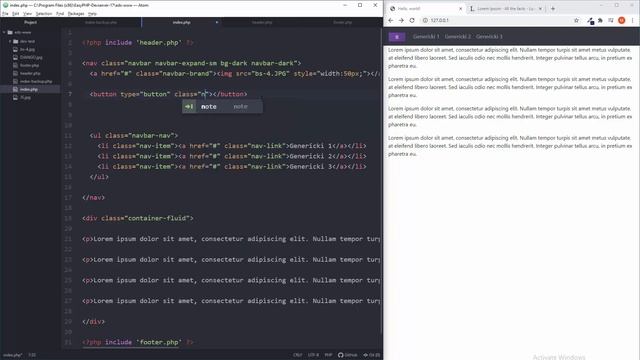The width and height of the screenshot is (640, 360).
Task: Choose the note autocomplete suggestion
Action: (222, 107)
